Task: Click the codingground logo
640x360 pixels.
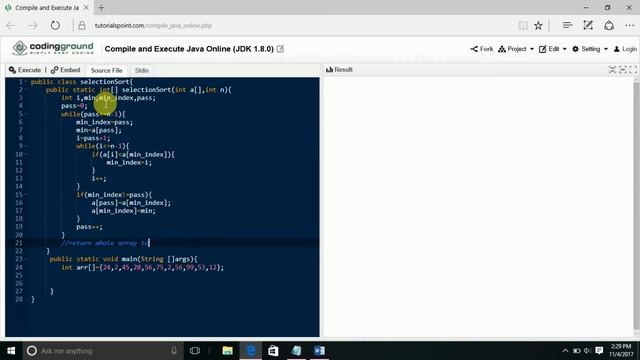Action: point(53,48)
